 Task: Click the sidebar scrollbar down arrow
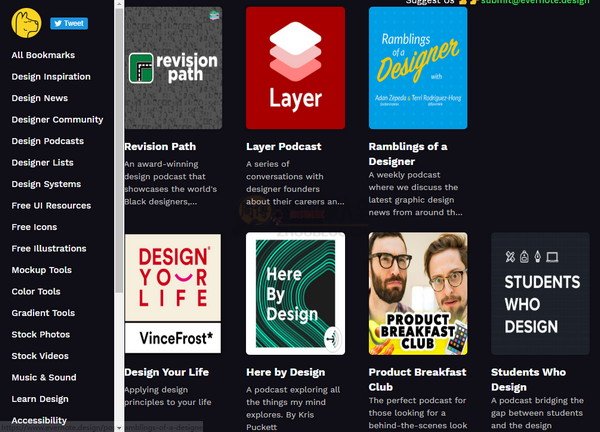point(119,428)
